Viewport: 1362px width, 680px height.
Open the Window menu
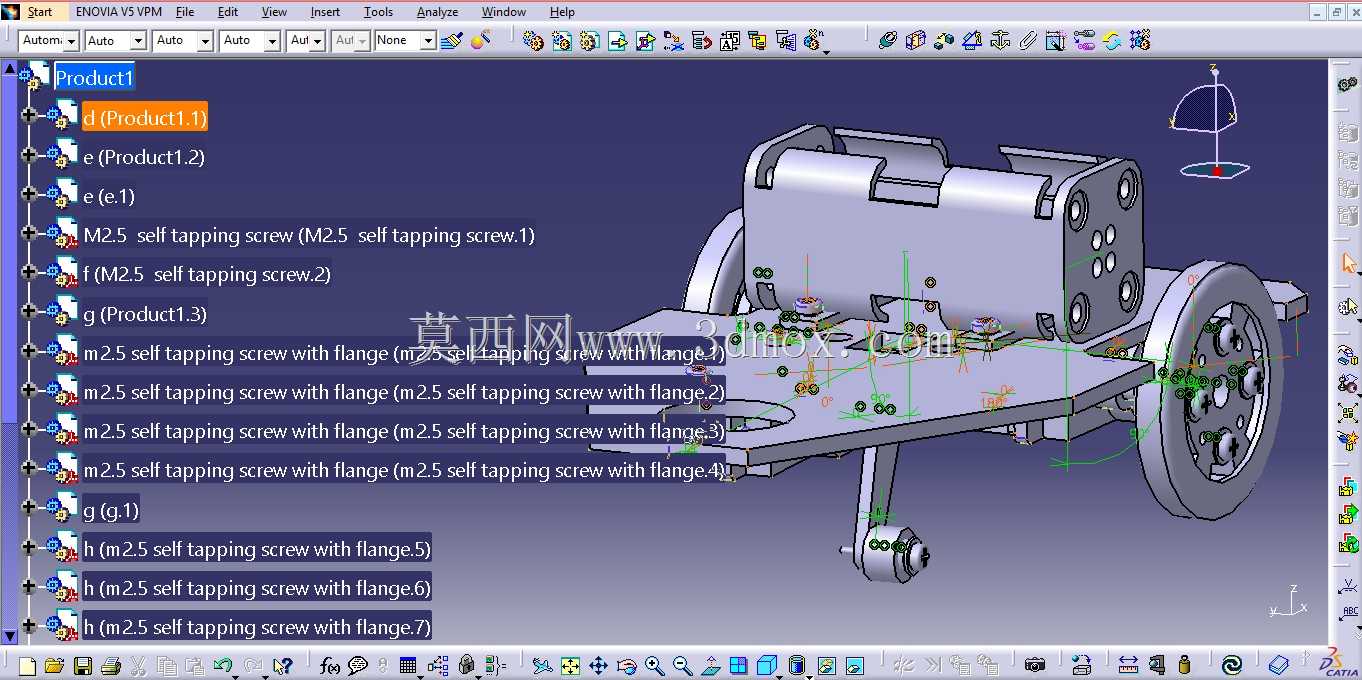pos(504,12)
